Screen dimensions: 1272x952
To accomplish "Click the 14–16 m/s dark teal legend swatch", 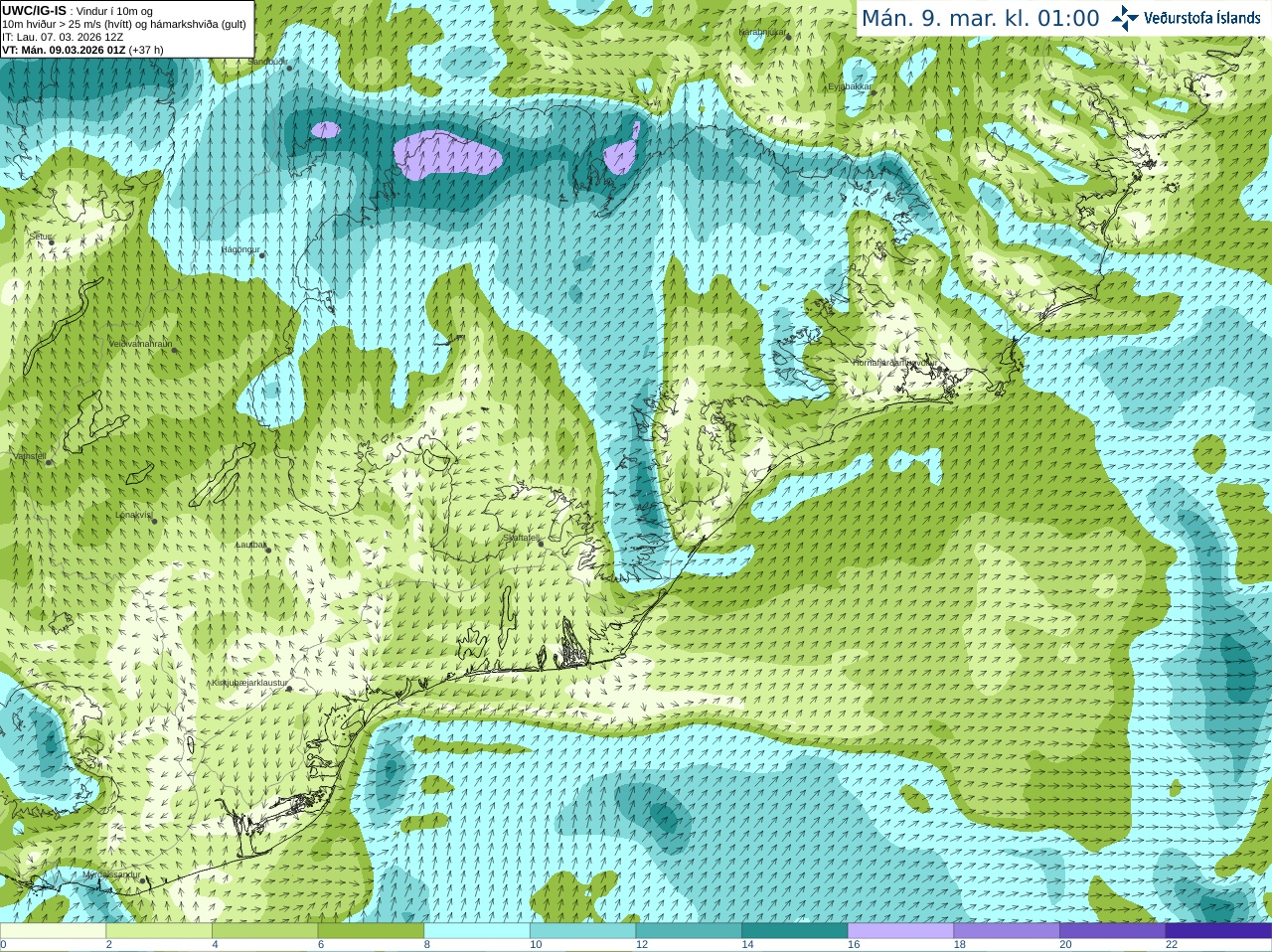I will tap(795, 931).
